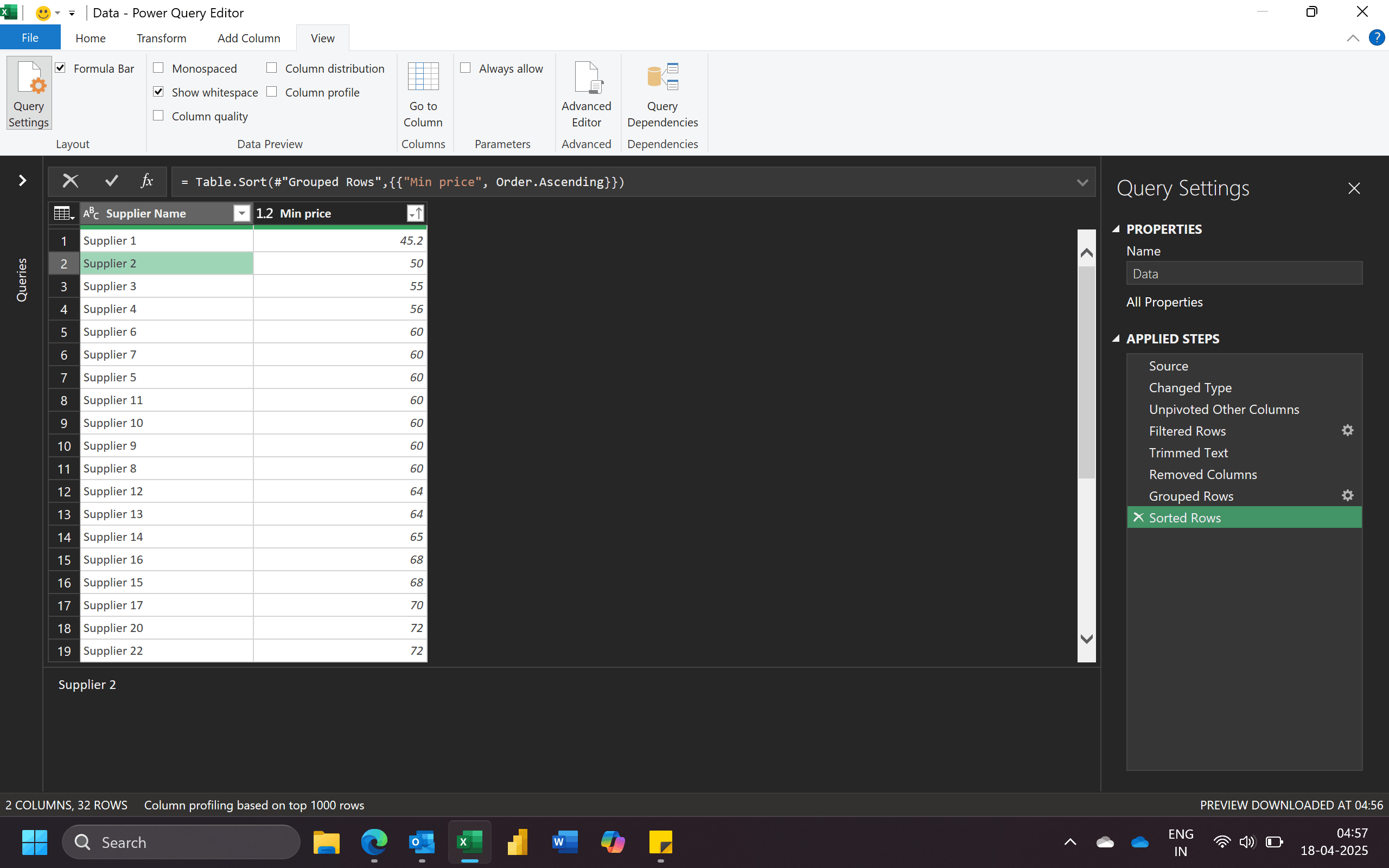This screenshot has width=1389, height=868.
Task: Select the Trimmed Text step
Action: pyautogui.click(x=1244, y=452)
